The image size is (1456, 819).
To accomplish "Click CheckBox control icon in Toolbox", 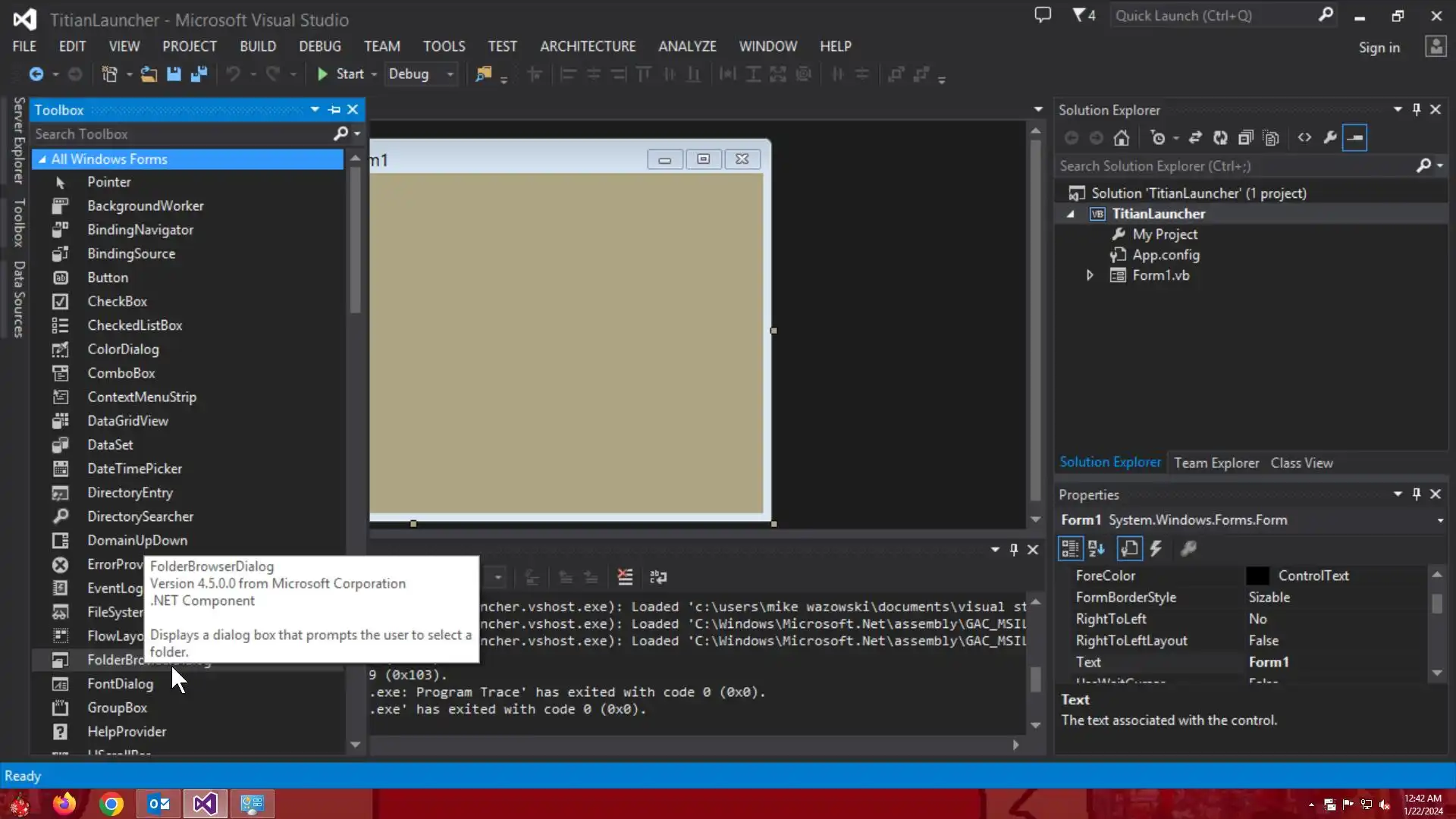I will pyautogui.click(x=61, y=302).
